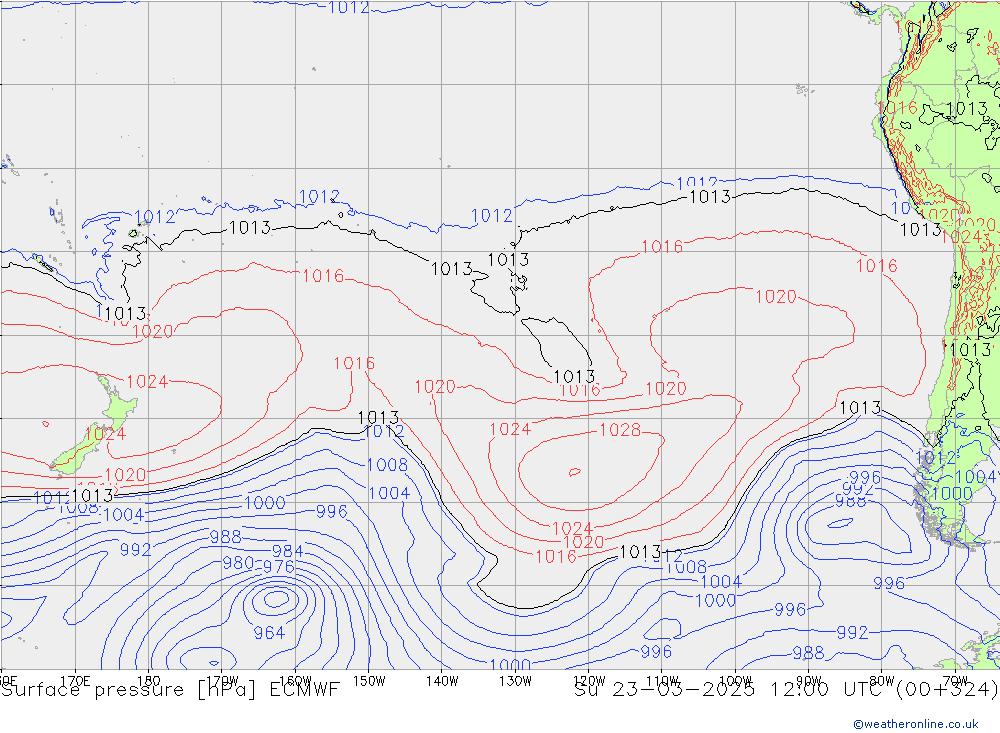
Task: Click the 80W longitude label
Action: 882,681
